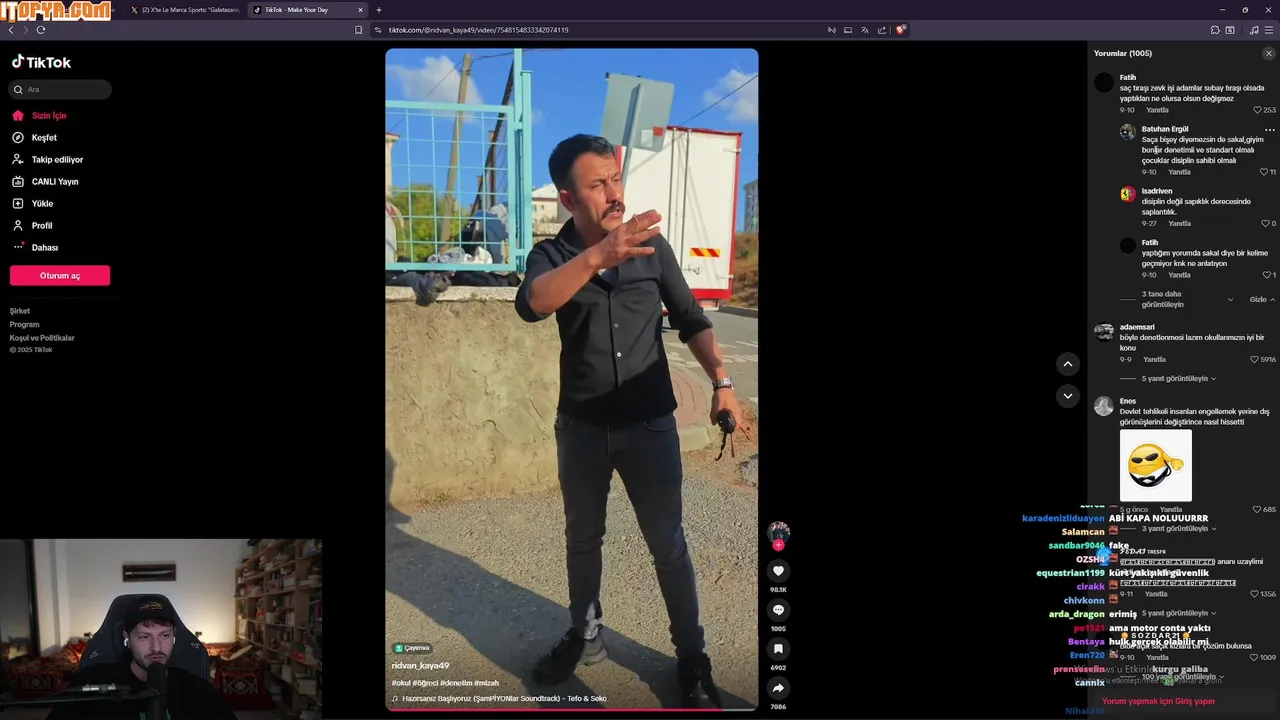1280x720 pixels.
Task: Open the sunglasses emoji sticker image
Action: pyautogui.click(x=1156, y=465)
